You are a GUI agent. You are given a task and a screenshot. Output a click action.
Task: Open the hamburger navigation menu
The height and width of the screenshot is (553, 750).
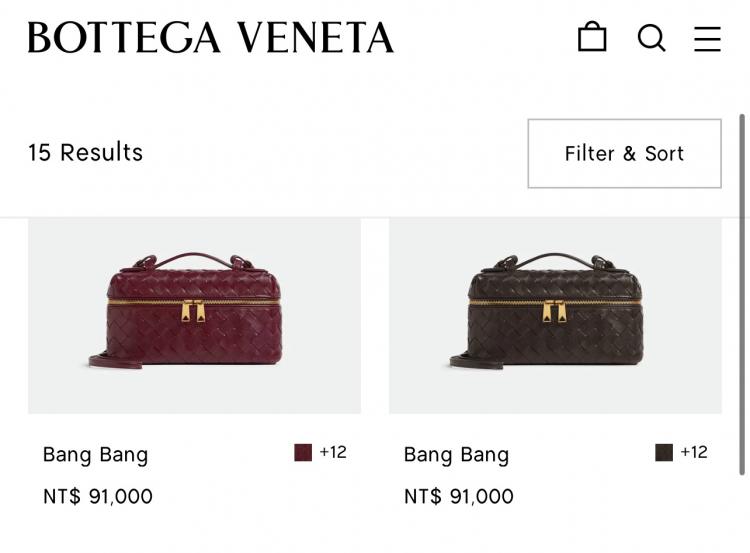click(x=707, y=38)
